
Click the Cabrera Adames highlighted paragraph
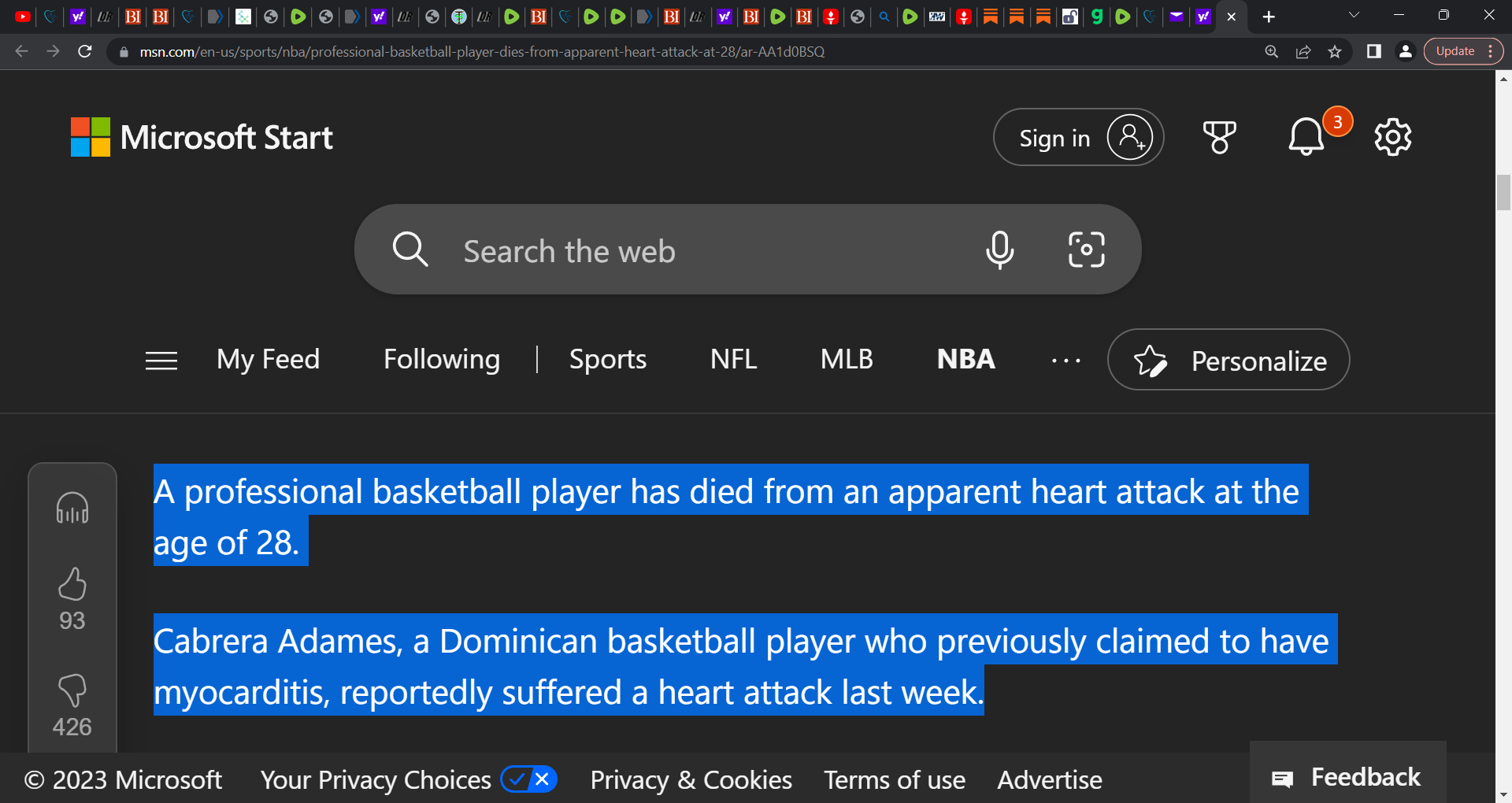[745, 665]
